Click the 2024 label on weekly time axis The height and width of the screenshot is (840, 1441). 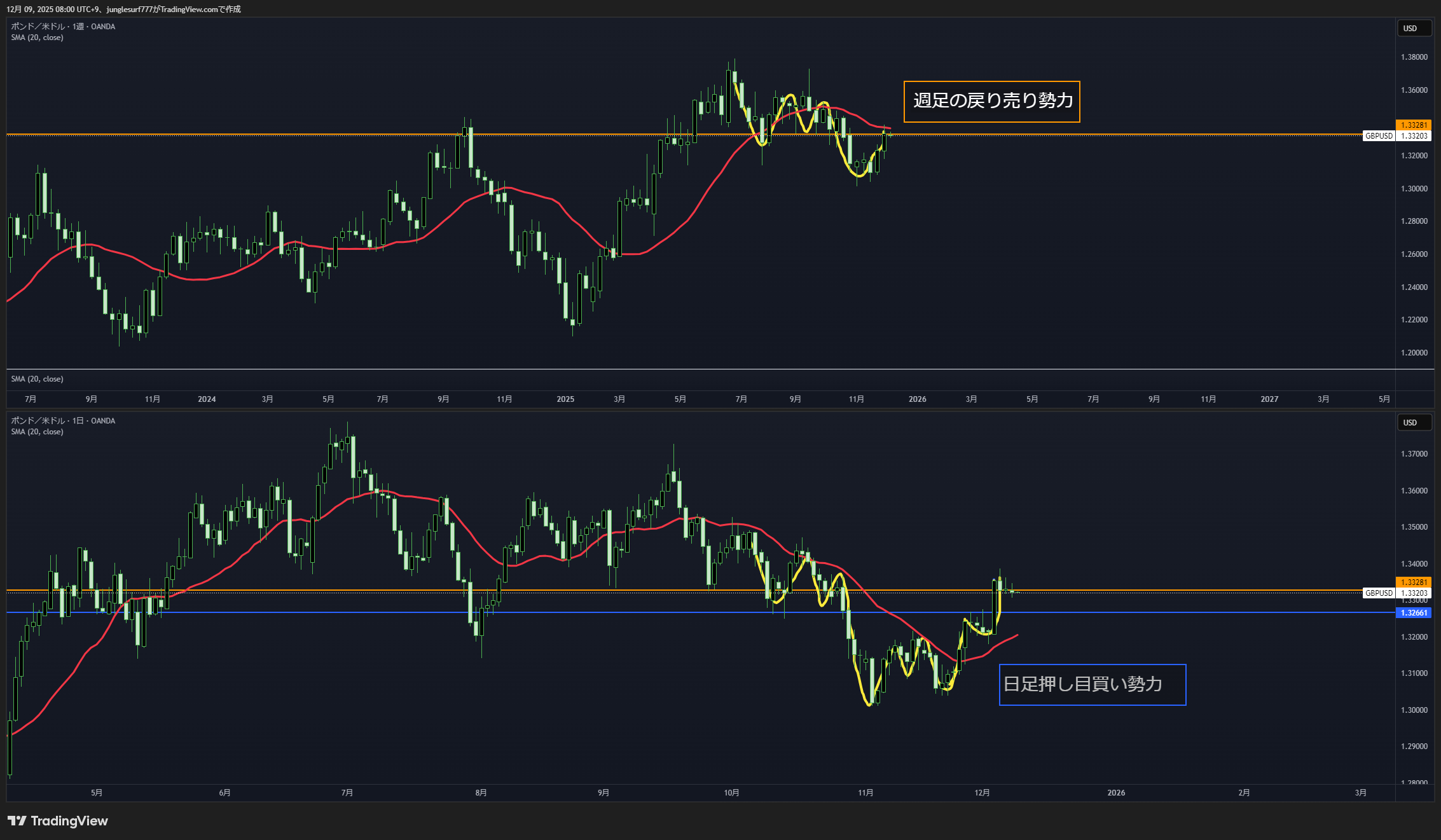pos(207,399)
